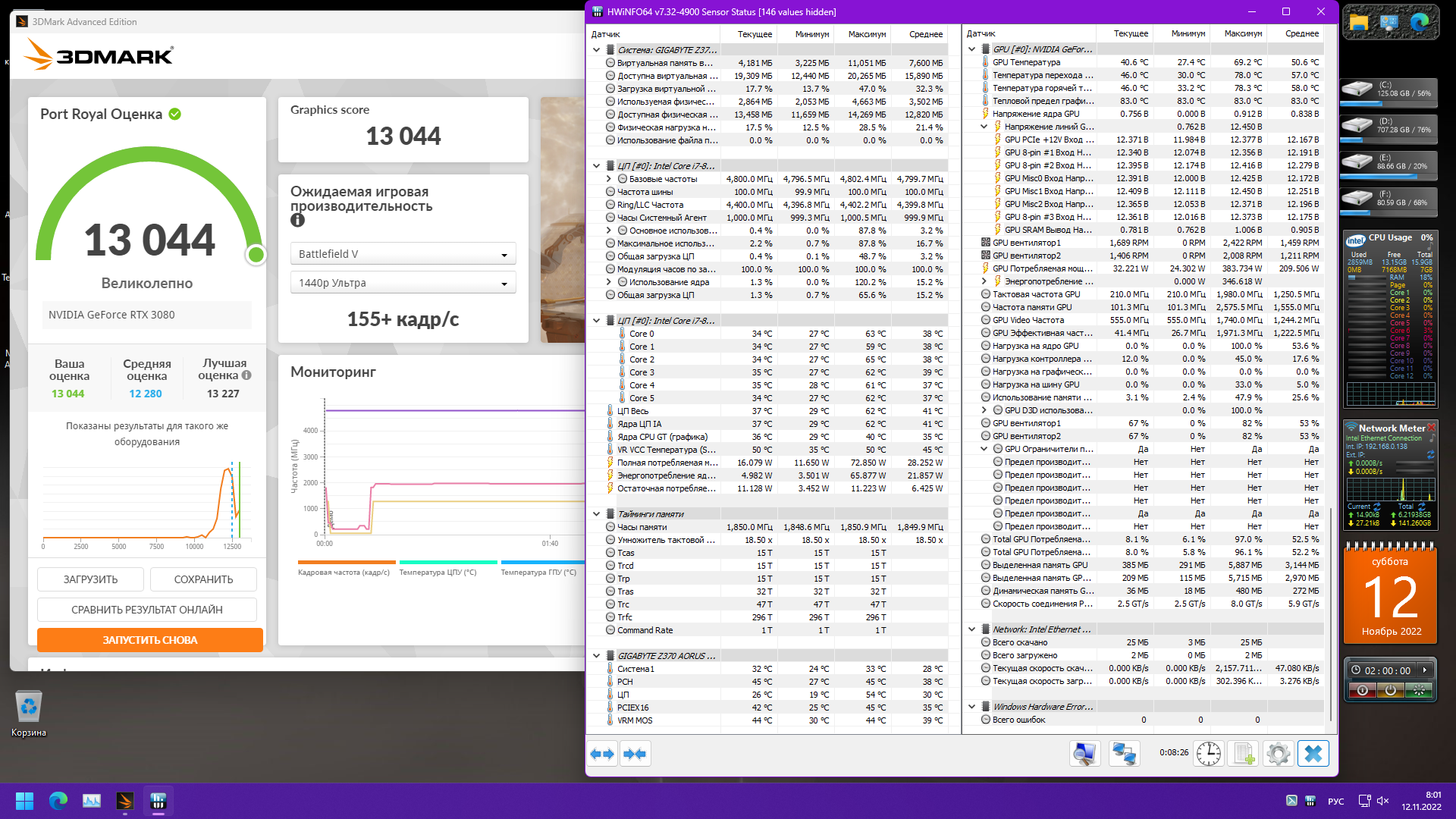Open Windows Start menu on taskbar
1456x819 pixels.
coord(24,801)
